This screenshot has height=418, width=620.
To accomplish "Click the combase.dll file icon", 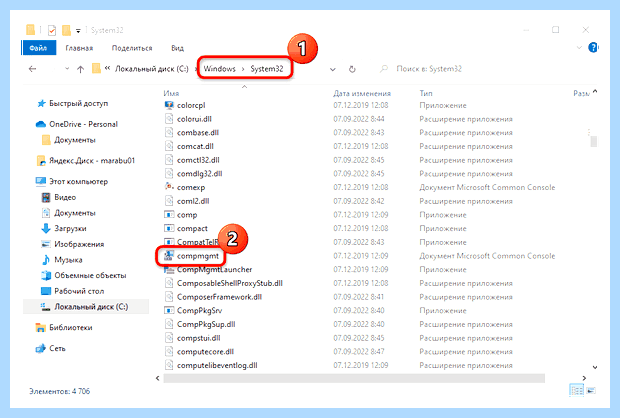I will point(169,132).
